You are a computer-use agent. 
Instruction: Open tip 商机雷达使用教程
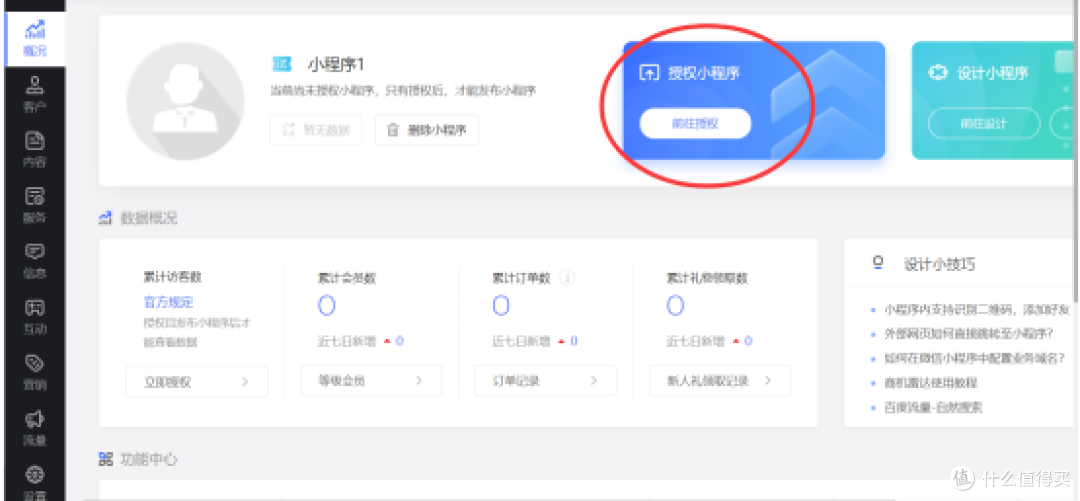point(930,383)
